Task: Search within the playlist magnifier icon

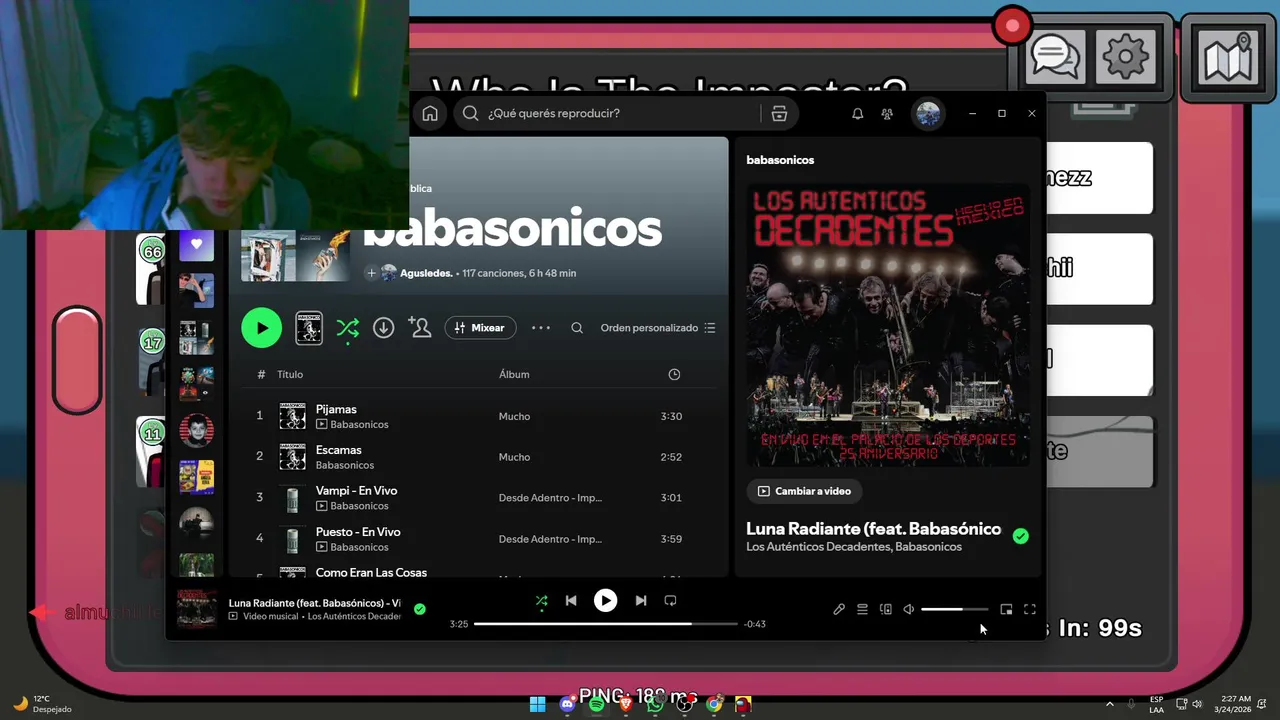Action: [577, 328]
